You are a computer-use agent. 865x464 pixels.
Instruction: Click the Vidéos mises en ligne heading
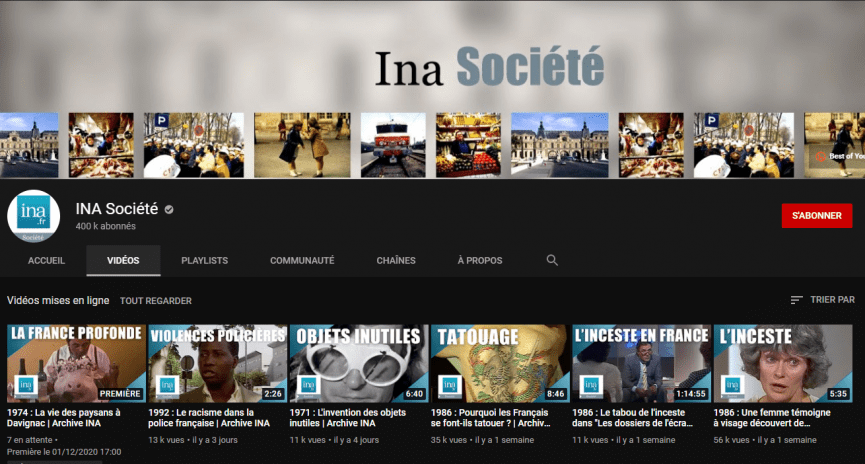coord(58,301)
